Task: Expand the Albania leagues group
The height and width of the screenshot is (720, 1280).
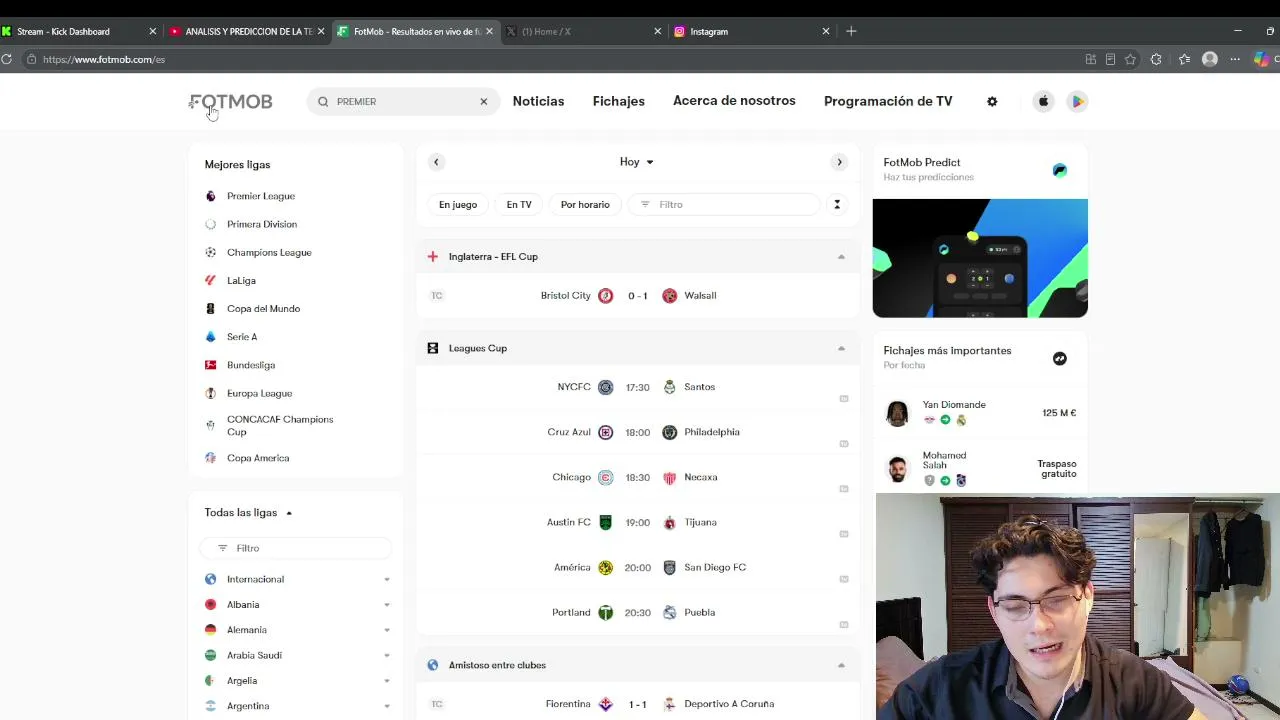Action: coord(386,605)
